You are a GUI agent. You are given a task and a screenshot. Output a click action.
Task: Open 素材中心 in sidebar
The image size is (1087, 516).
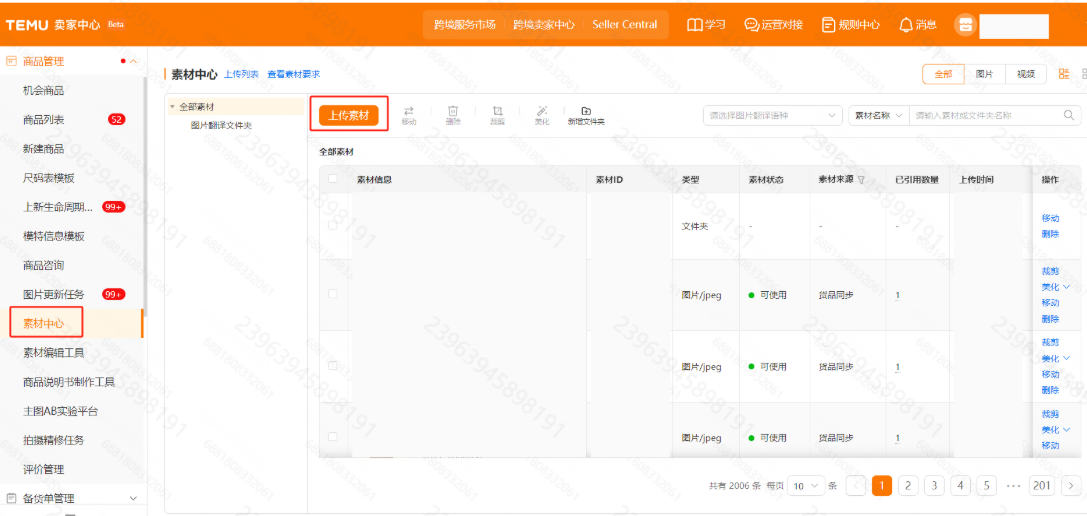pyautogui.click(x=43, y=323)
